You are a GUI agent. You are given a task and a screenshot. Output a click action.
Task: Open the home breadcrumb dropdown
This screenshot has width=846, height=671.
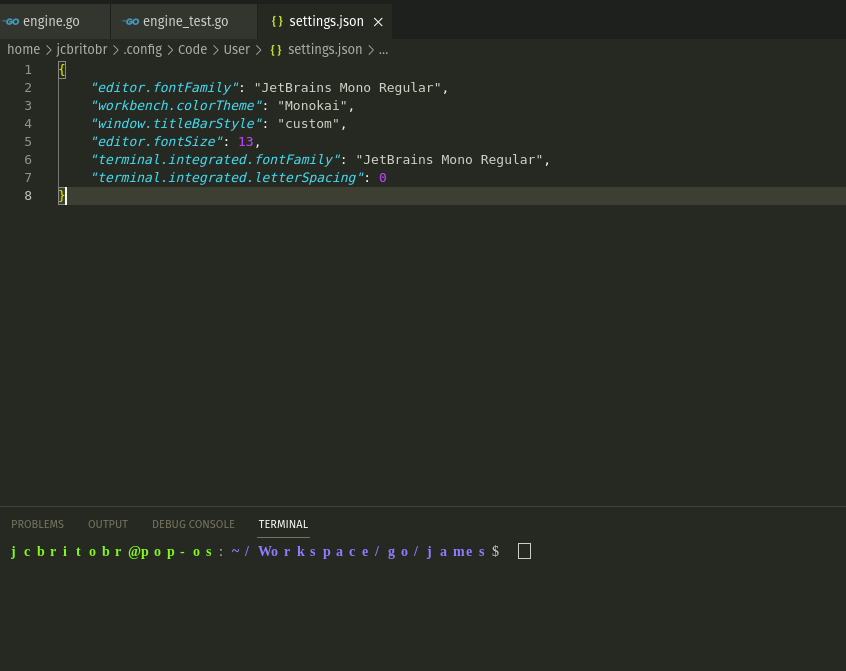click(x=23, y=49)
